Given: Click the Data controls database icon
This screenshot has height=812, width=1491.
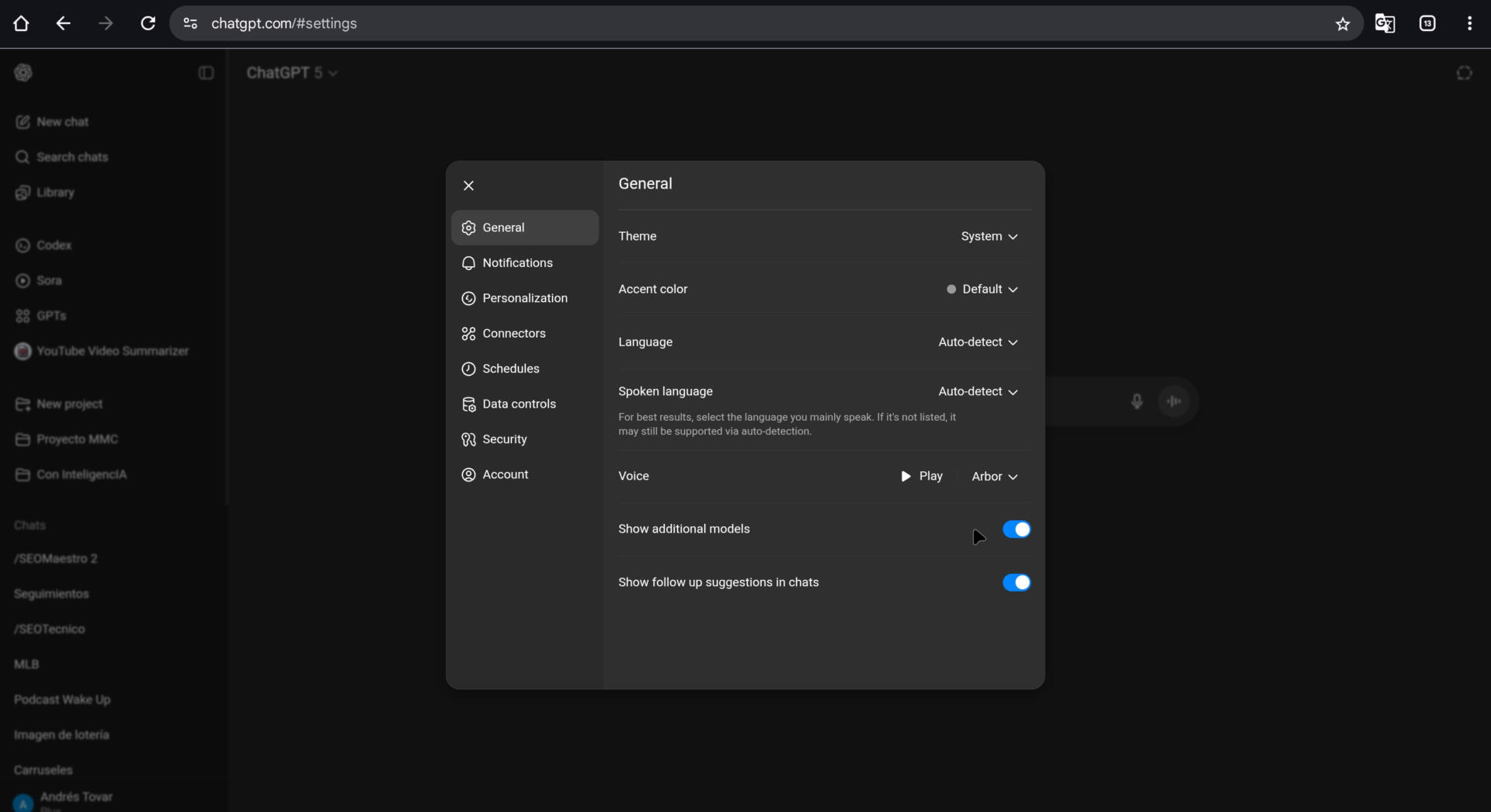Looking at the screenshot, I should (x=468, y=404).
